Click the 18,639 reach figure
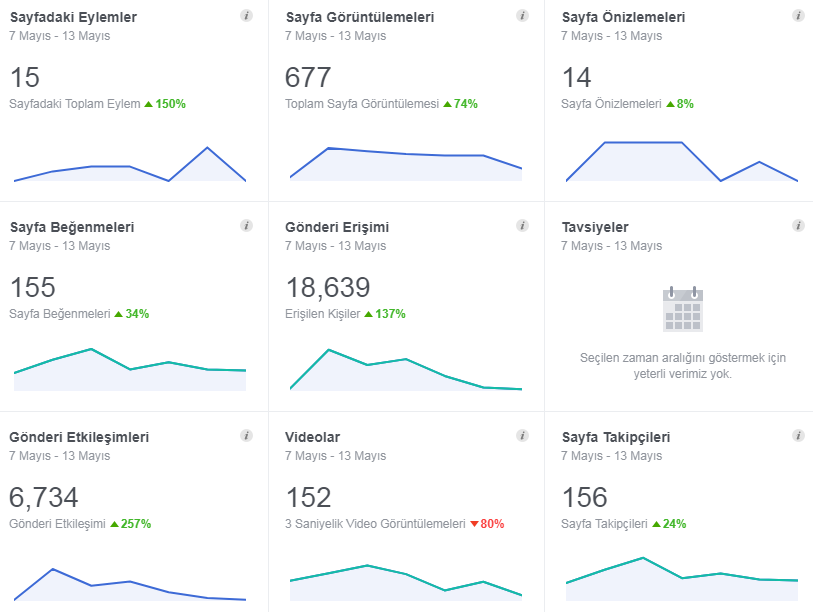Image resolution: width=813 pixels, height=612 pixels. (x=328, y=287)
